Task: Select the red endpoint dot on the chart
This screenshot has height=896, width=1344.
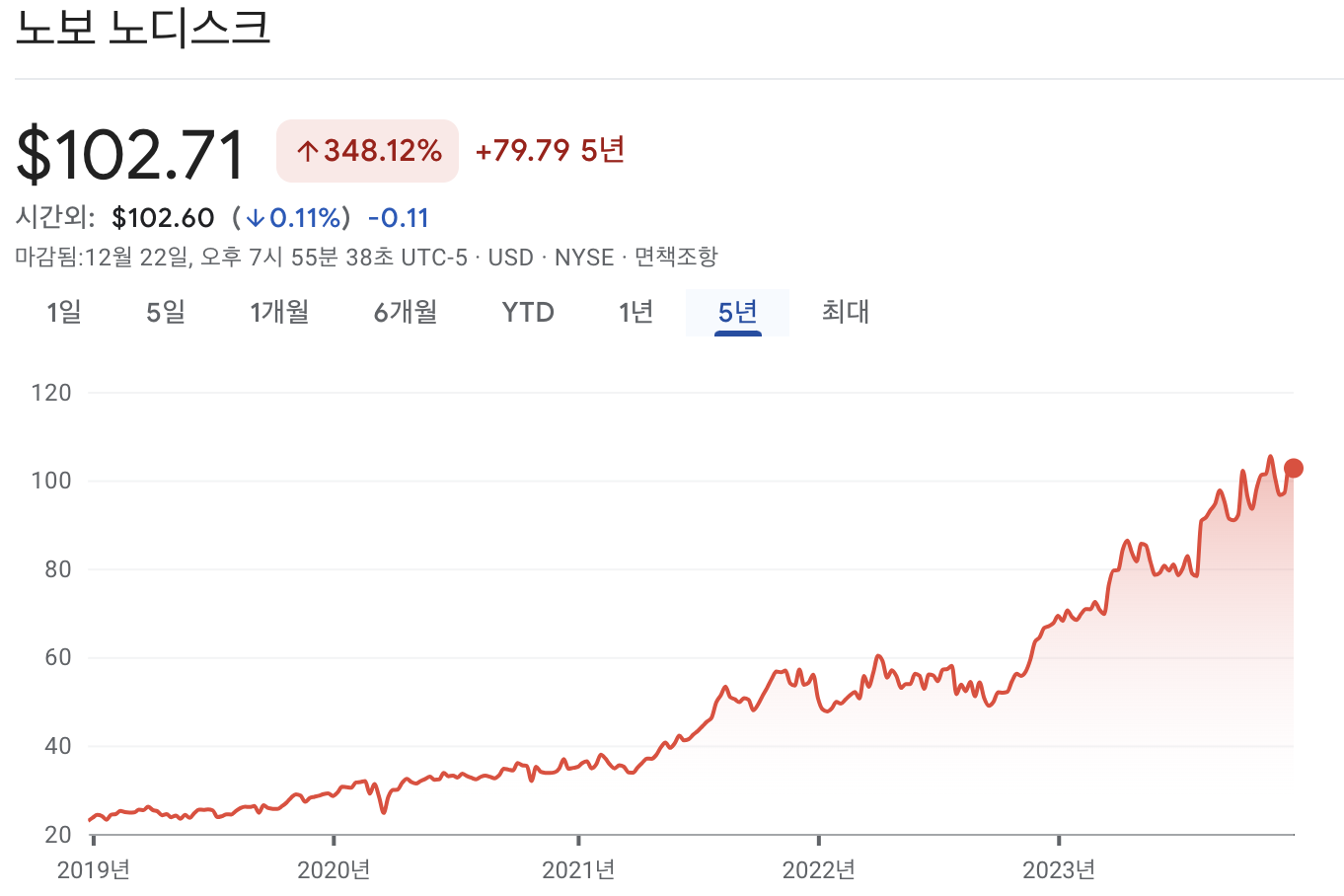Action: pos(1295,467)
